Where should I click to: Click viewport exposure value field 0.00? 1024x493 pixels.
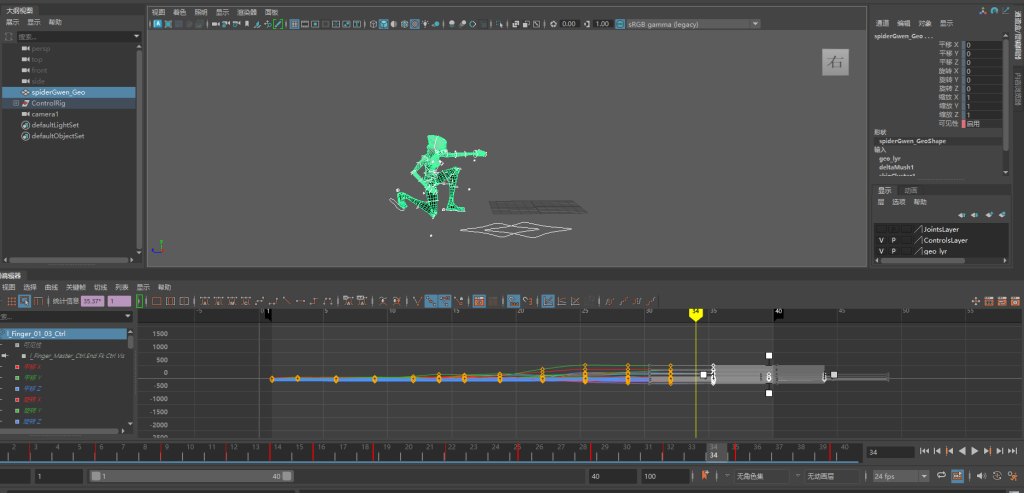pos(569,24)
